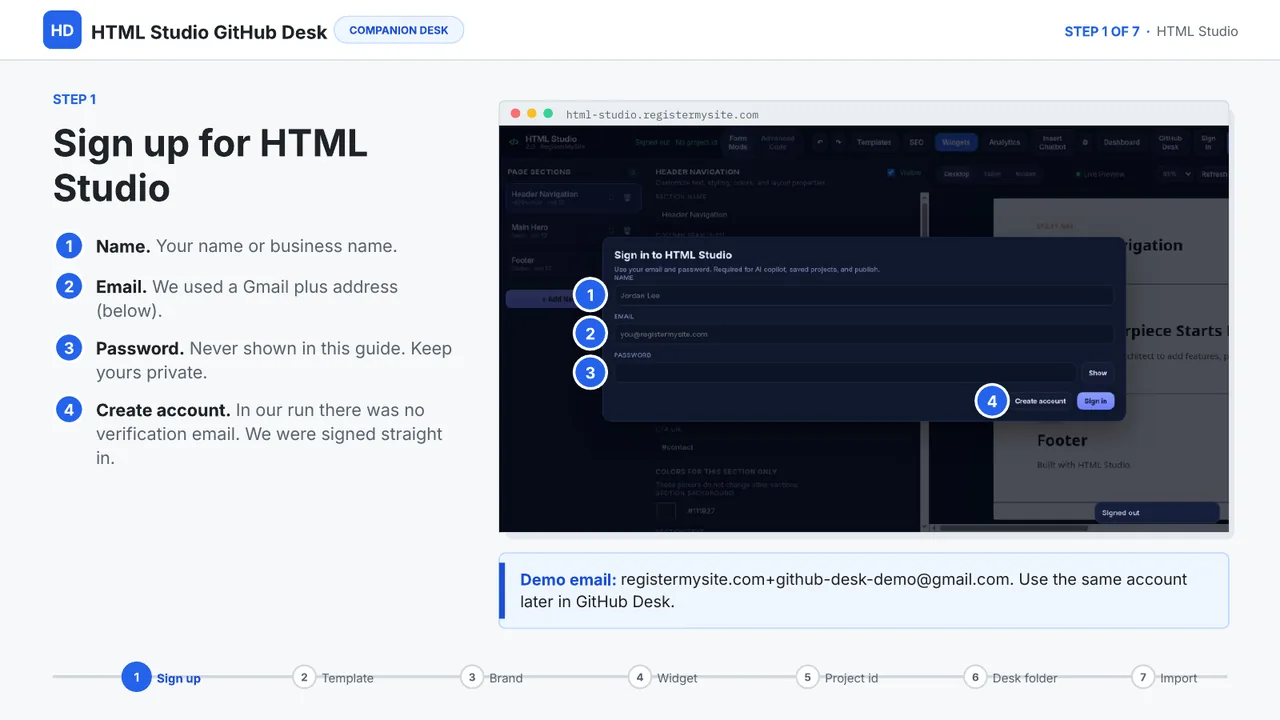Click the COMPANION DESK badge
This screenshot has height=720, width=1280.
coord(399,30)
